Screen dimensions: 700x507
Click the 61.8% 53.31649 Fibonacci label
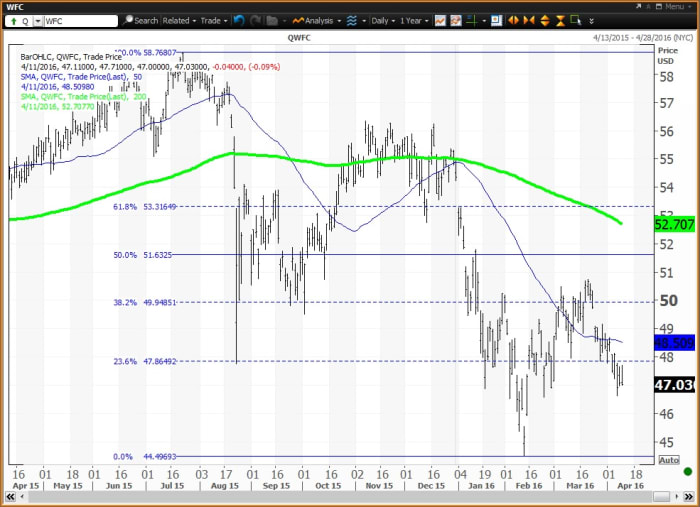tap(145, 207)
